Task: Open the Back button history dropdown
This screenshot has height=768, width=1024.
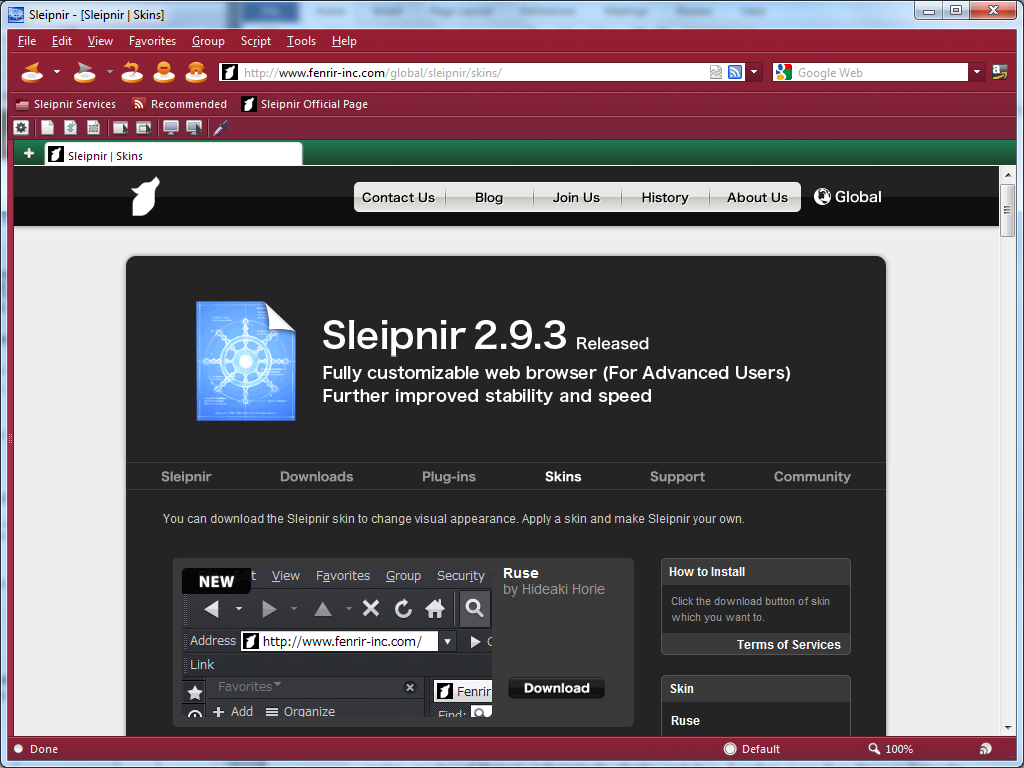Action: [x=55, y=72]
